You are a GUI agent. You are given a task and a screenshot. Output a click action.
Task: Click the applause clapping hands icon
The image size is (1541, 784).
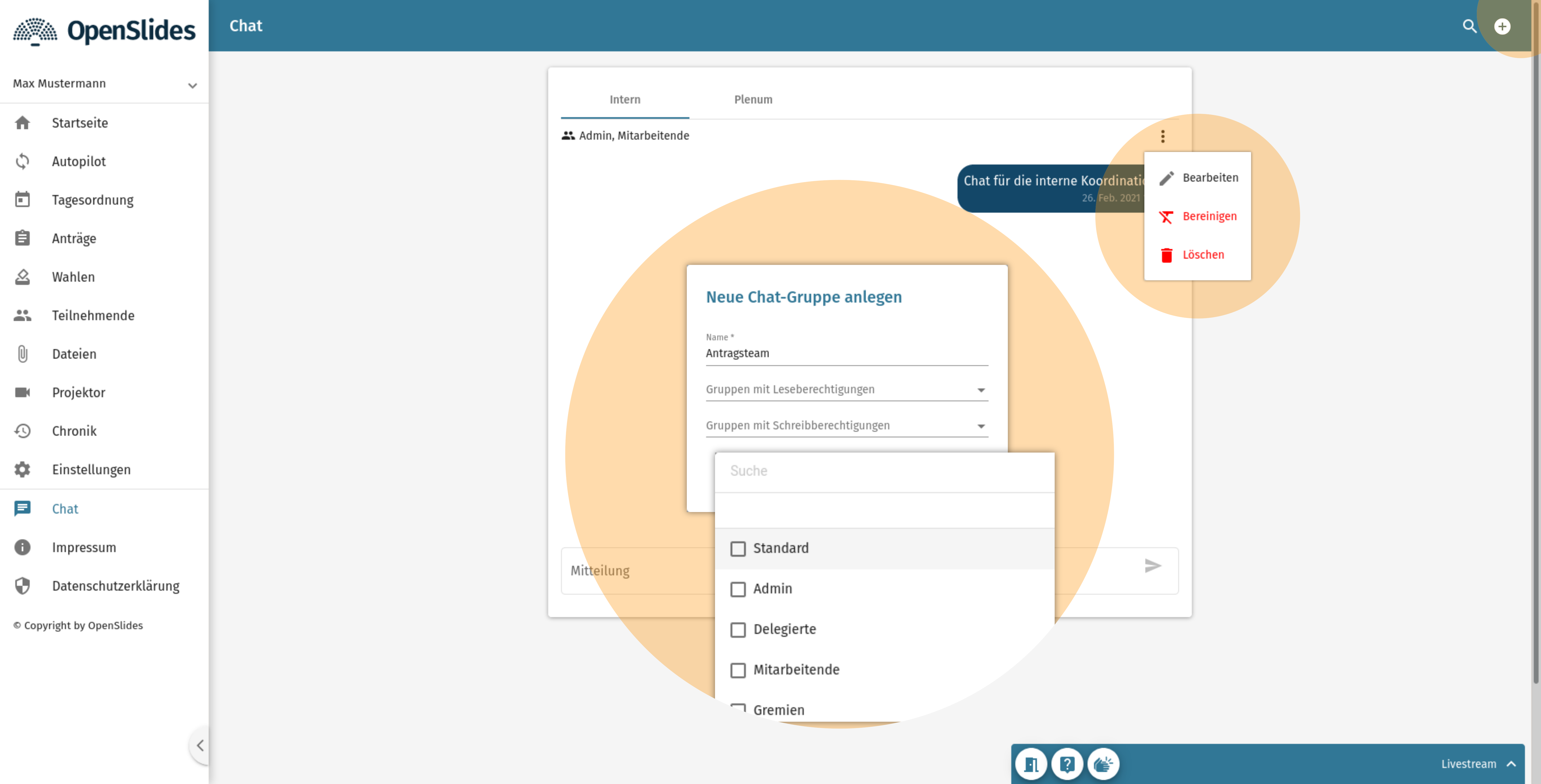[1103, 764]
